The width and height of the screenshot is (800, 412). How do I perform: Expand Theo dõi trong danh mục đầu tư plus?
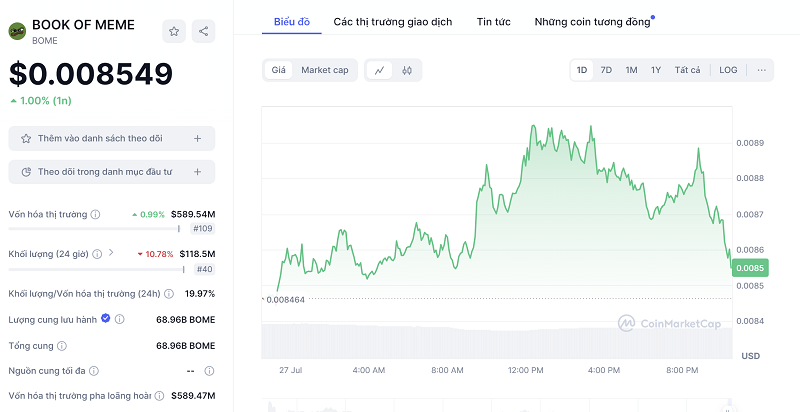(x=197, y=172)
